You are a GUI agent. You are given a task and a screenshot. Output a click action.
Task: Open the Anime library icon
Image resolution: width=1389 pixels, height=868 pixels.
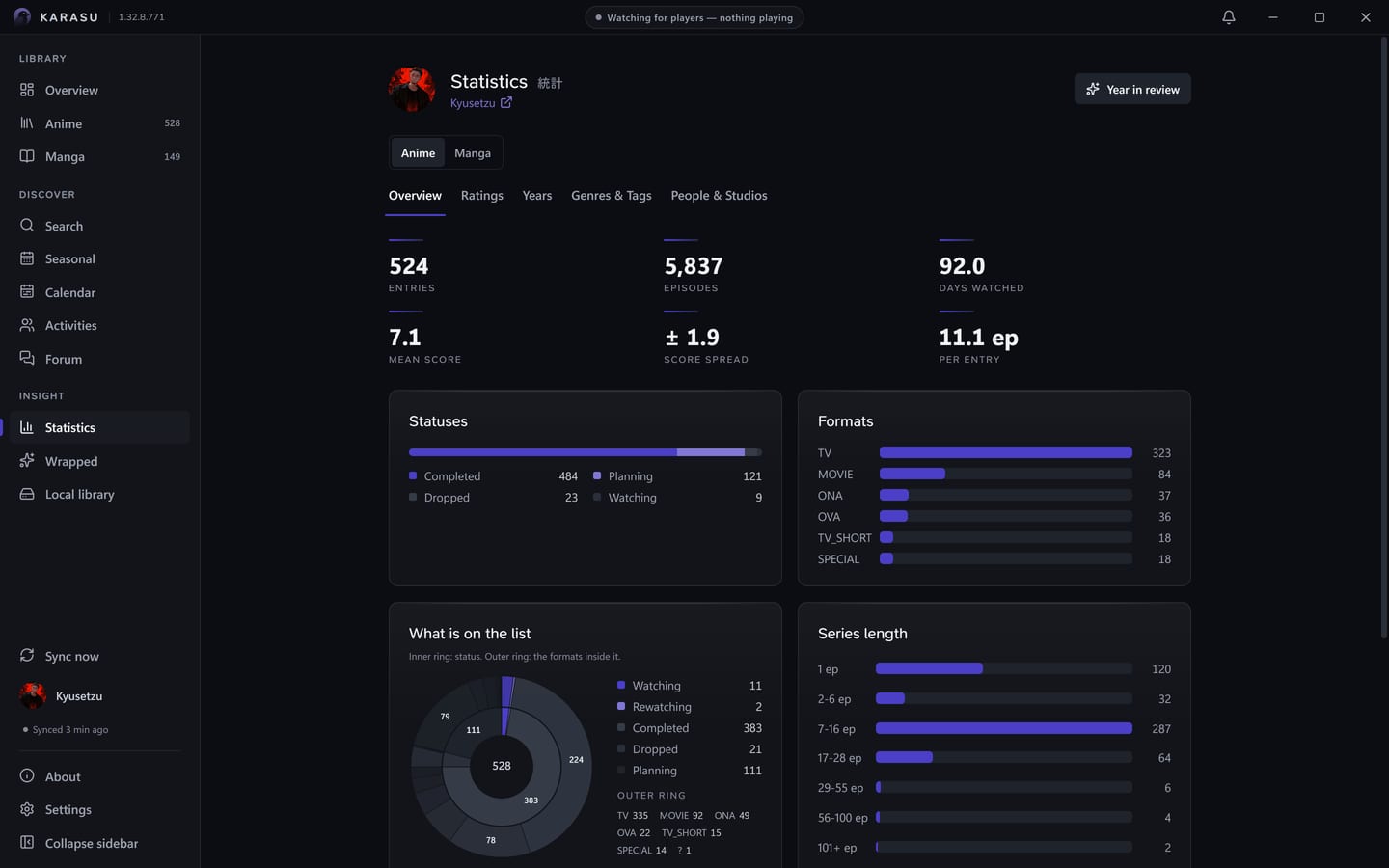(x=27, y=123)
